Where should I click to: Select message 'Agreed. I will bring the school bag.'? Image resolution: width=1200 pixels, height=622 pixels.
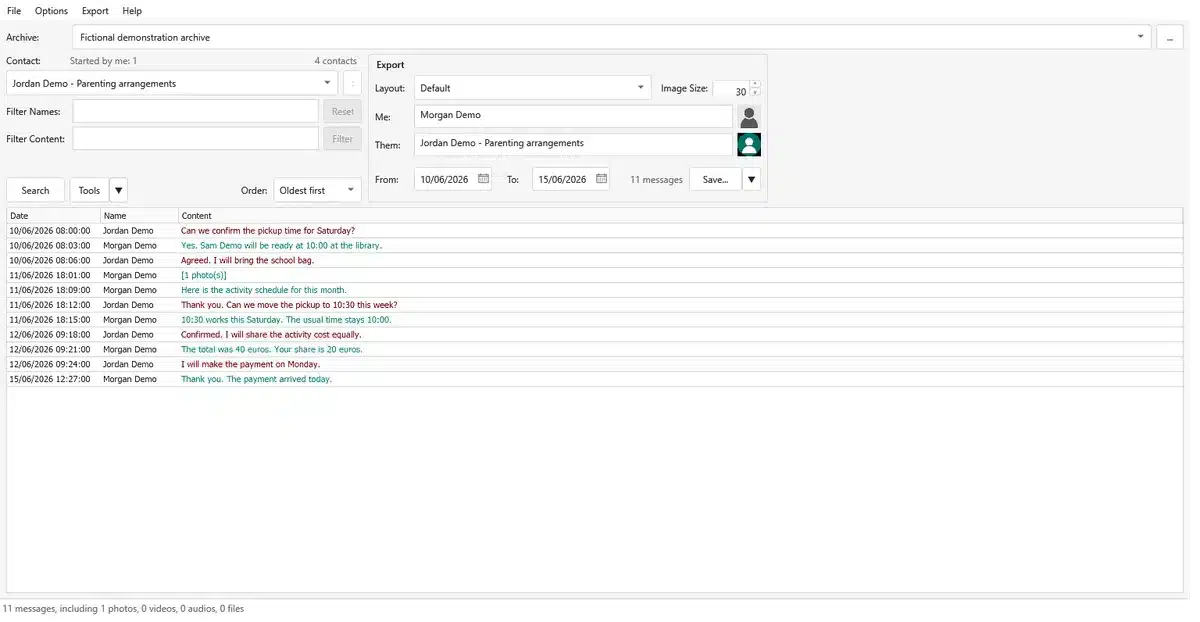tap(594, 260)
